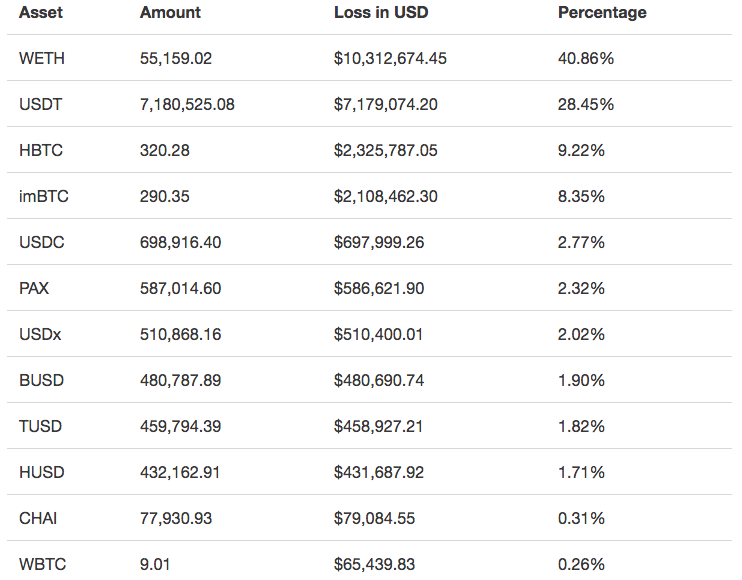Image resolution: width=742 pixels, height=580 pixels.
Task: Click HUSD loss value $431,687.92
Action: coord(379,473)
